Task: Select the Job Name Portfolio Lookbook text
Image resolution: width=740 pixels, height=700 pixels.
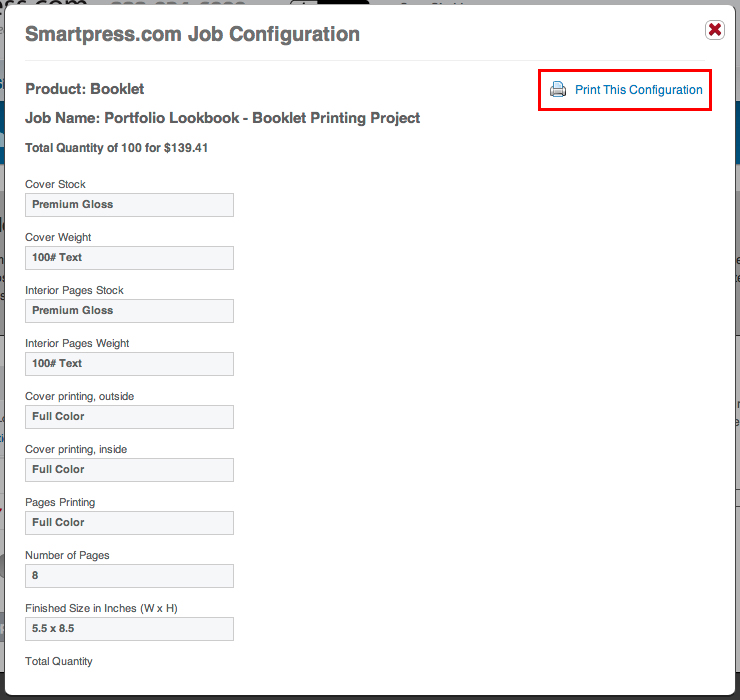Action: 222,118
